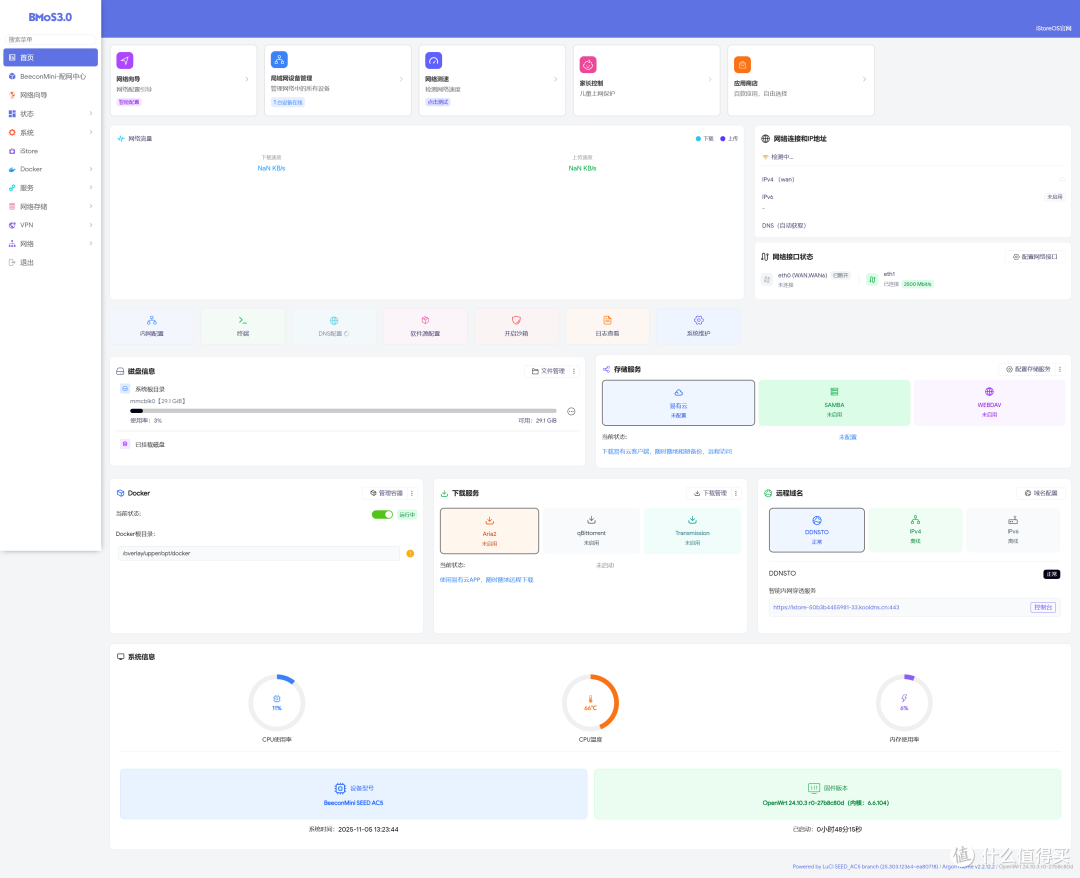This screenshot has width=1080, height=878.
Task: Expand the 状态 sidebar menu
Action: pos(50,114)
